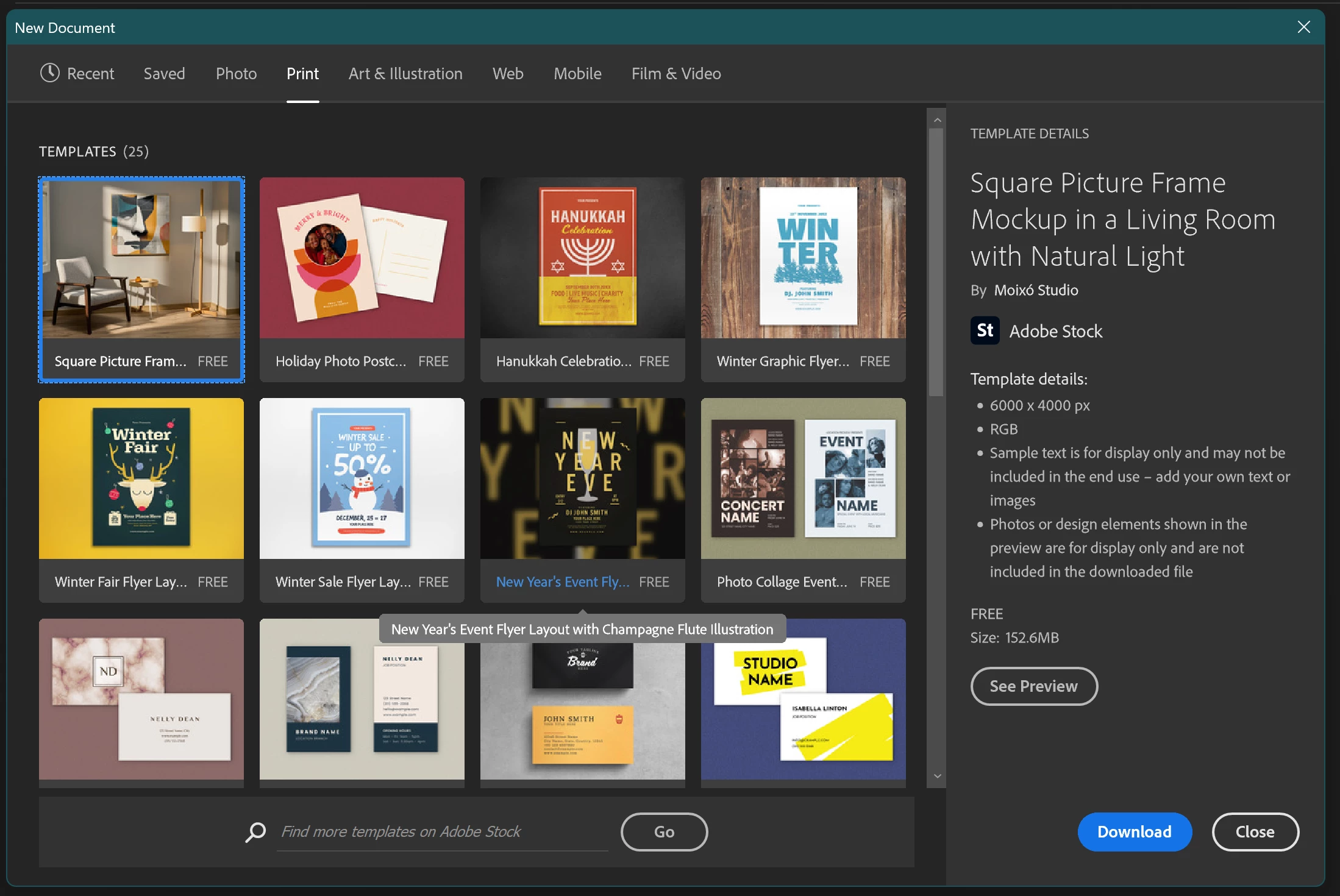This screenshot has width=1340, height=896.
Task: Click the Go search button
Action: click(664, 831)
